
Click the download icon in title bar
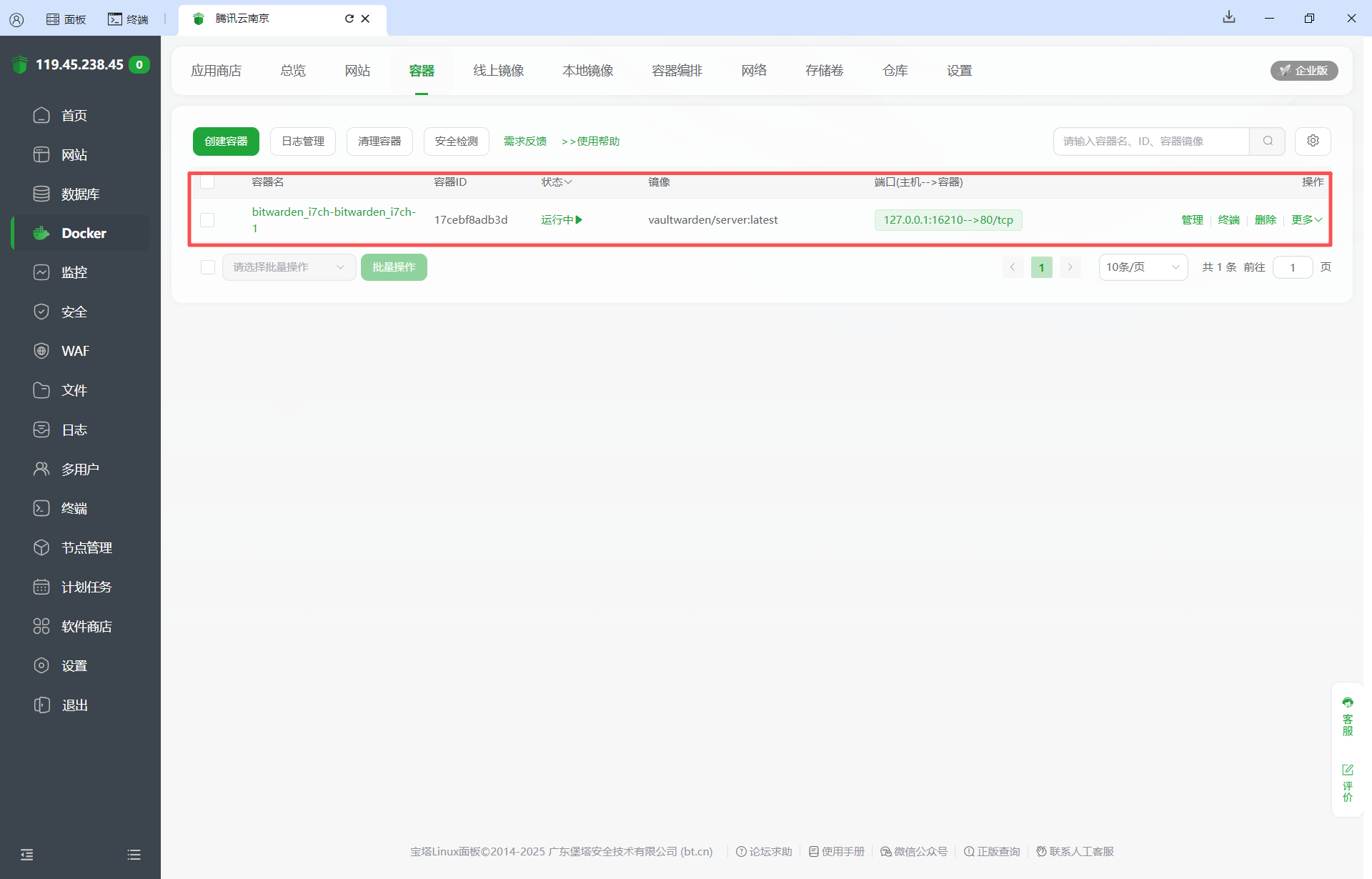(x=1228, y=17)
